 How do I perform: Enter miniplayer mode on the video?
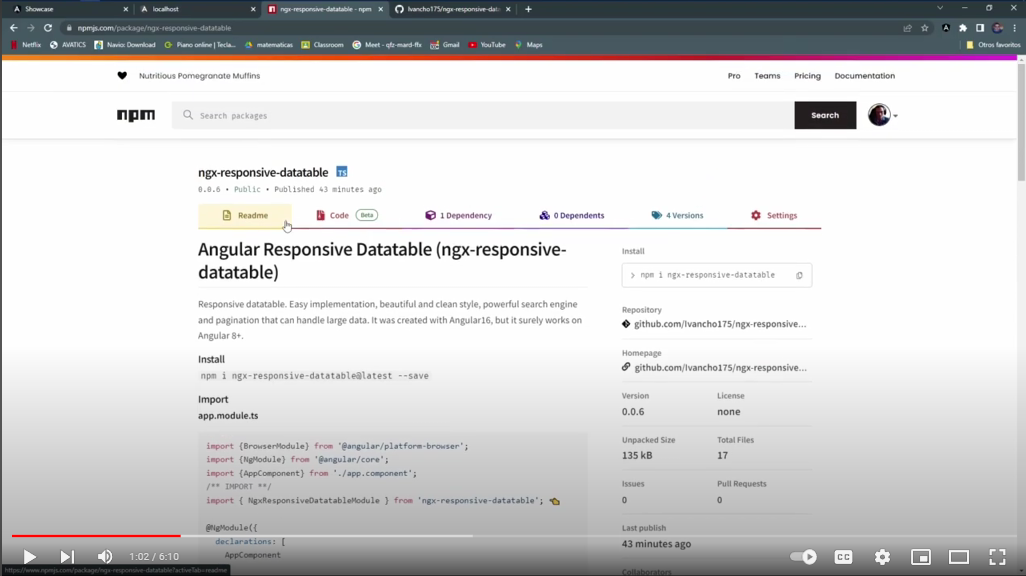(x=919, y=557)
